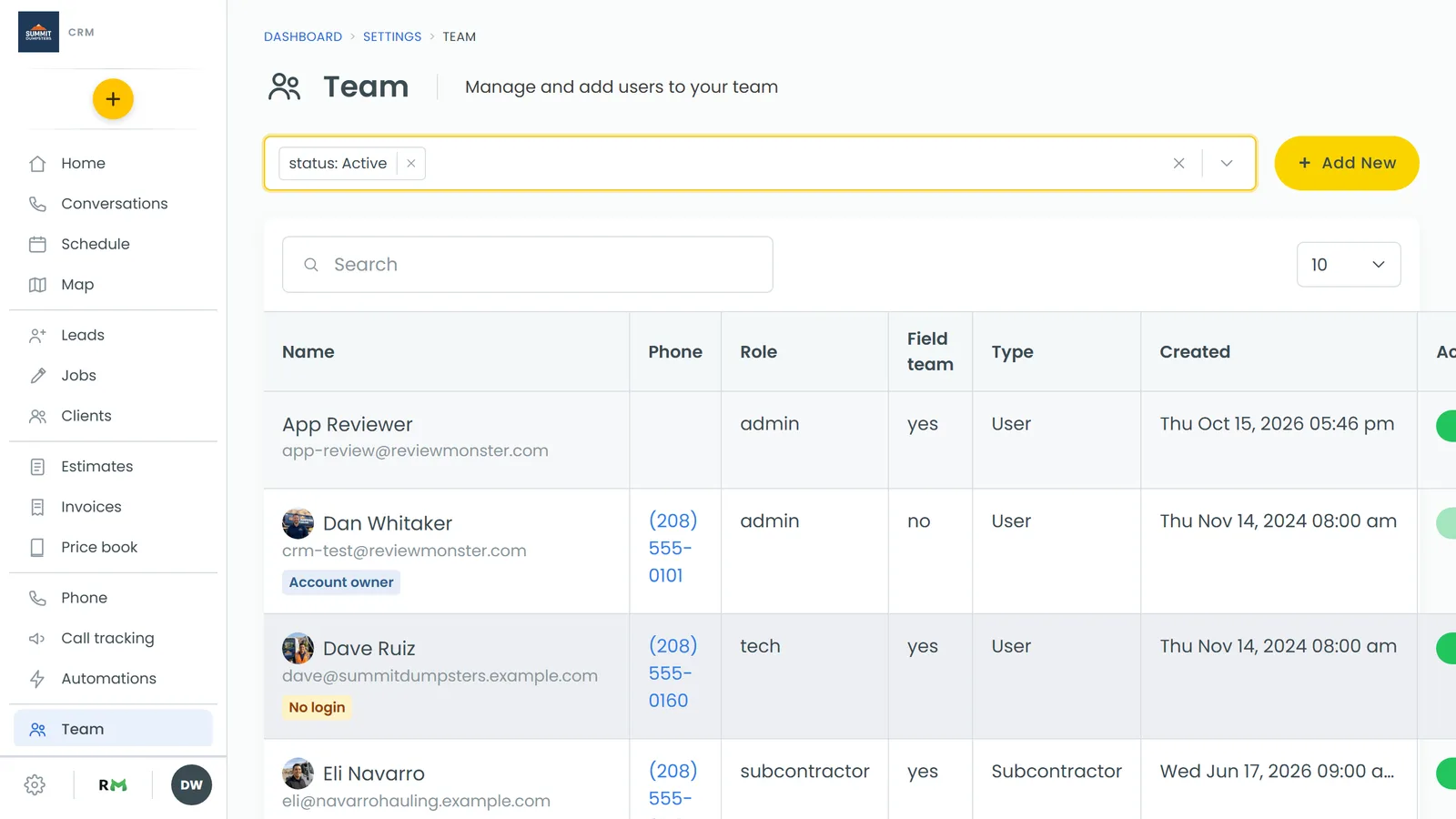Click Dan Whitaker's phone number (208) 555-0101
1456x819 pixels.
(672, 548)
